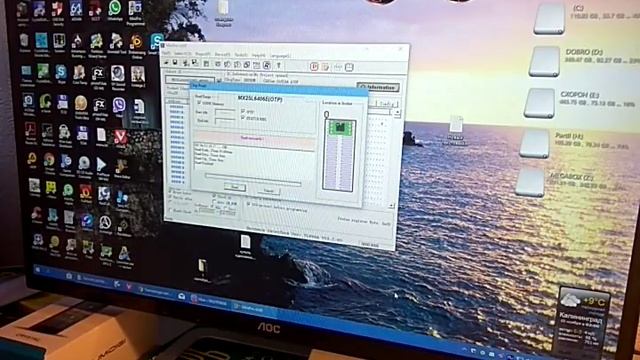Click the hex view vertical scrollbar down arrow
The image size is (640, 360).
click(392, 206)
